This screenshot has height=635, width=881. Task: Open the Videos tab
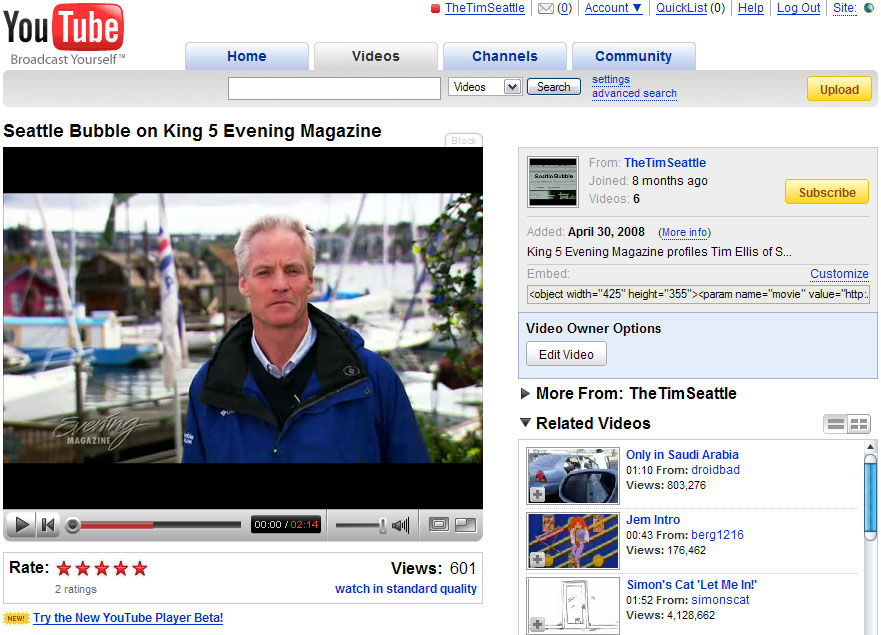coord(375,56)
